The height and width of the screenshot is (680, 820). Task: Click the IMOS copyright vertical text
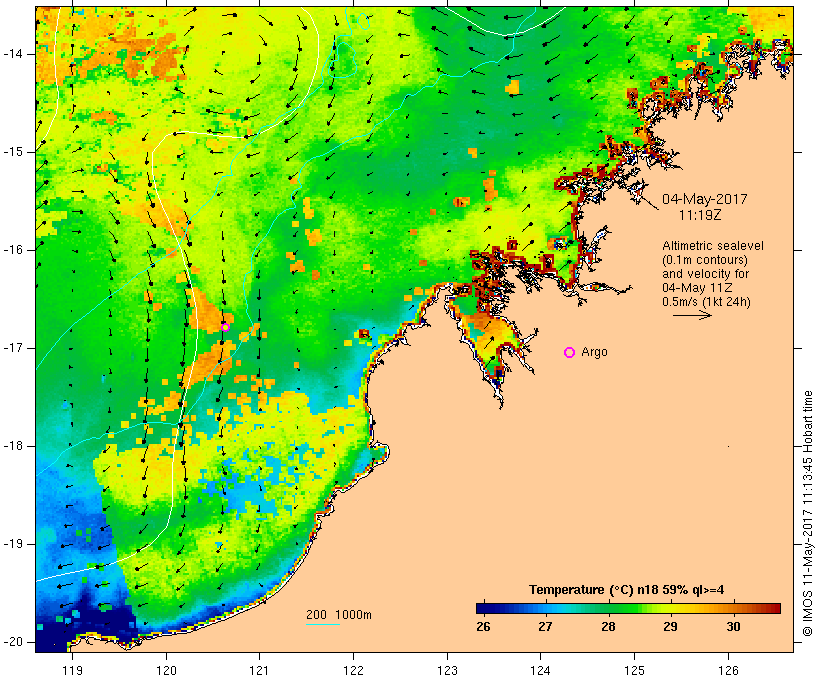(808, 513)
